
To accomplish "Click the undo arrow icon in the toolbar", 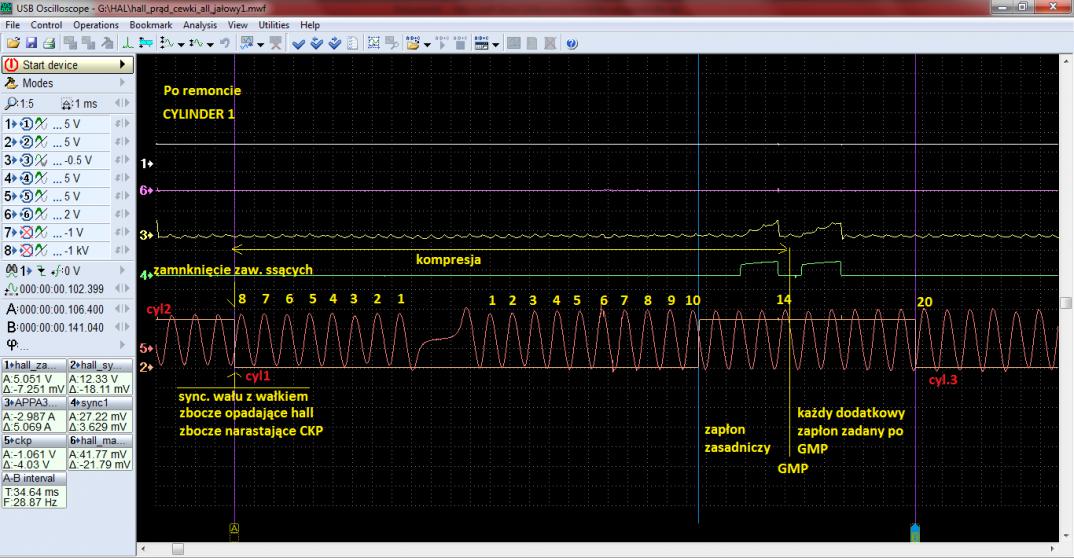I will (225, 44).
